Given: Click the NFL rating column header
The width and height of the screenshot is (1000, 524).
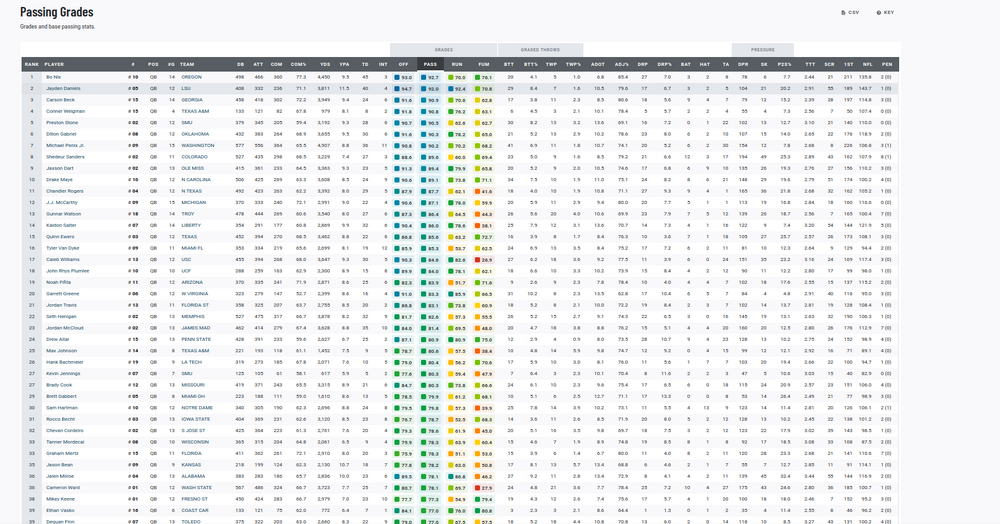Looking at the screenshot, I should pyautogui.click(x=866, y=64).
